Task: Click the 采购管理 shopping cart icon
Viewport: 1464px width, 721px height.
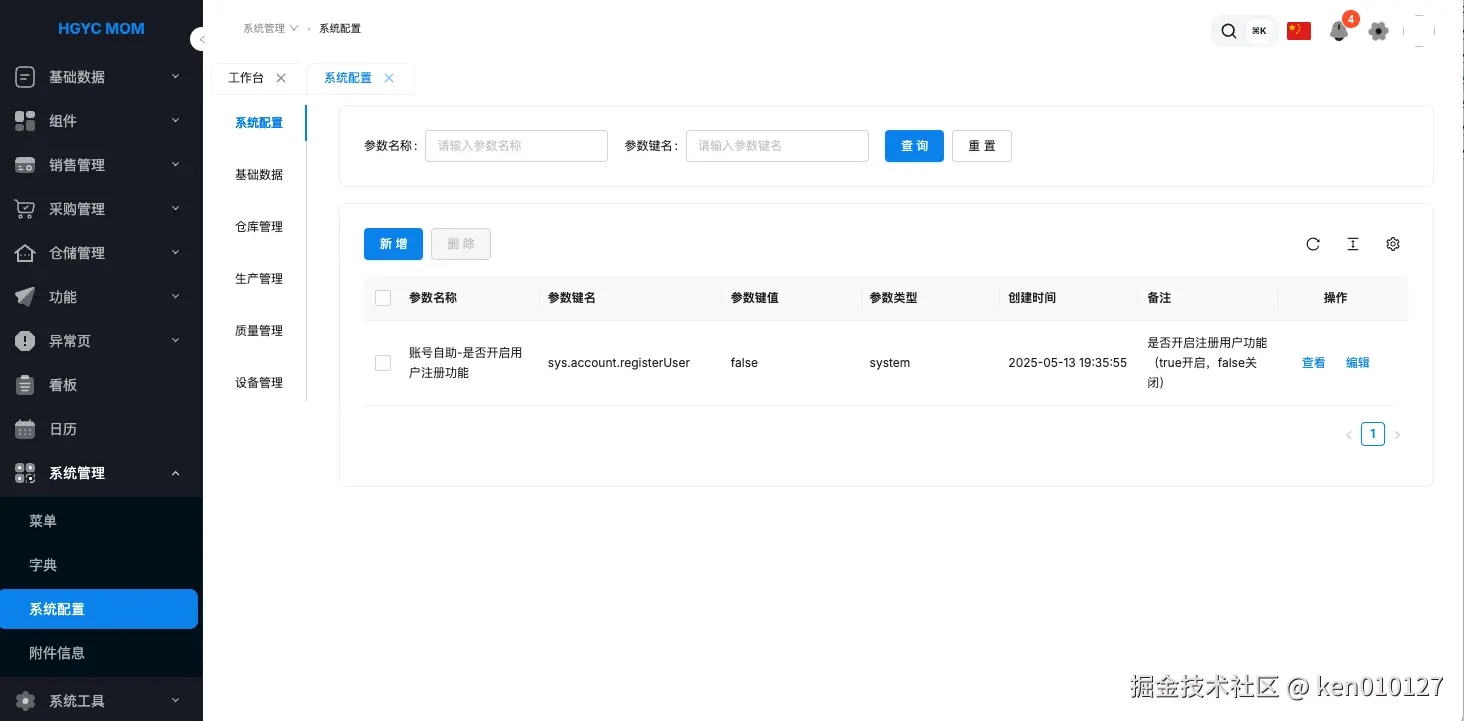Action: click(25, 209)
